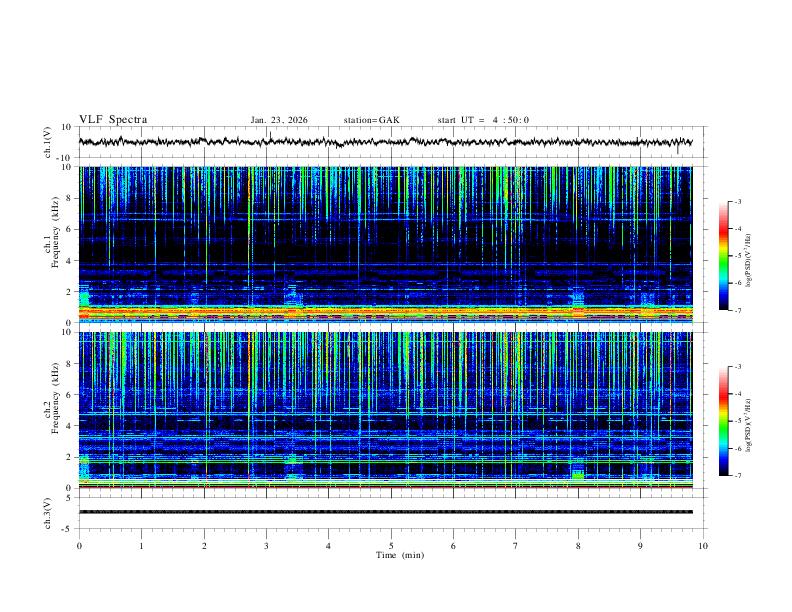Click the "ch.1(V)" axis label
The width and height of the screenshot is (792, 612).
(x=48, y=142)
